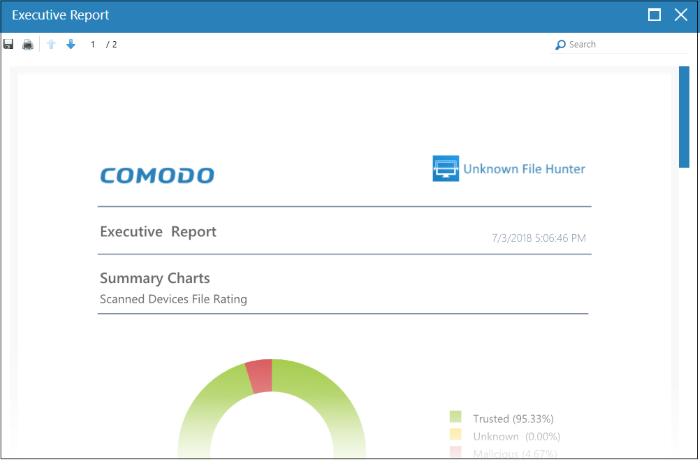This screenshot has width=700, height=460.
Task: Click the Executive Report heading
Action: click(158, 232)
